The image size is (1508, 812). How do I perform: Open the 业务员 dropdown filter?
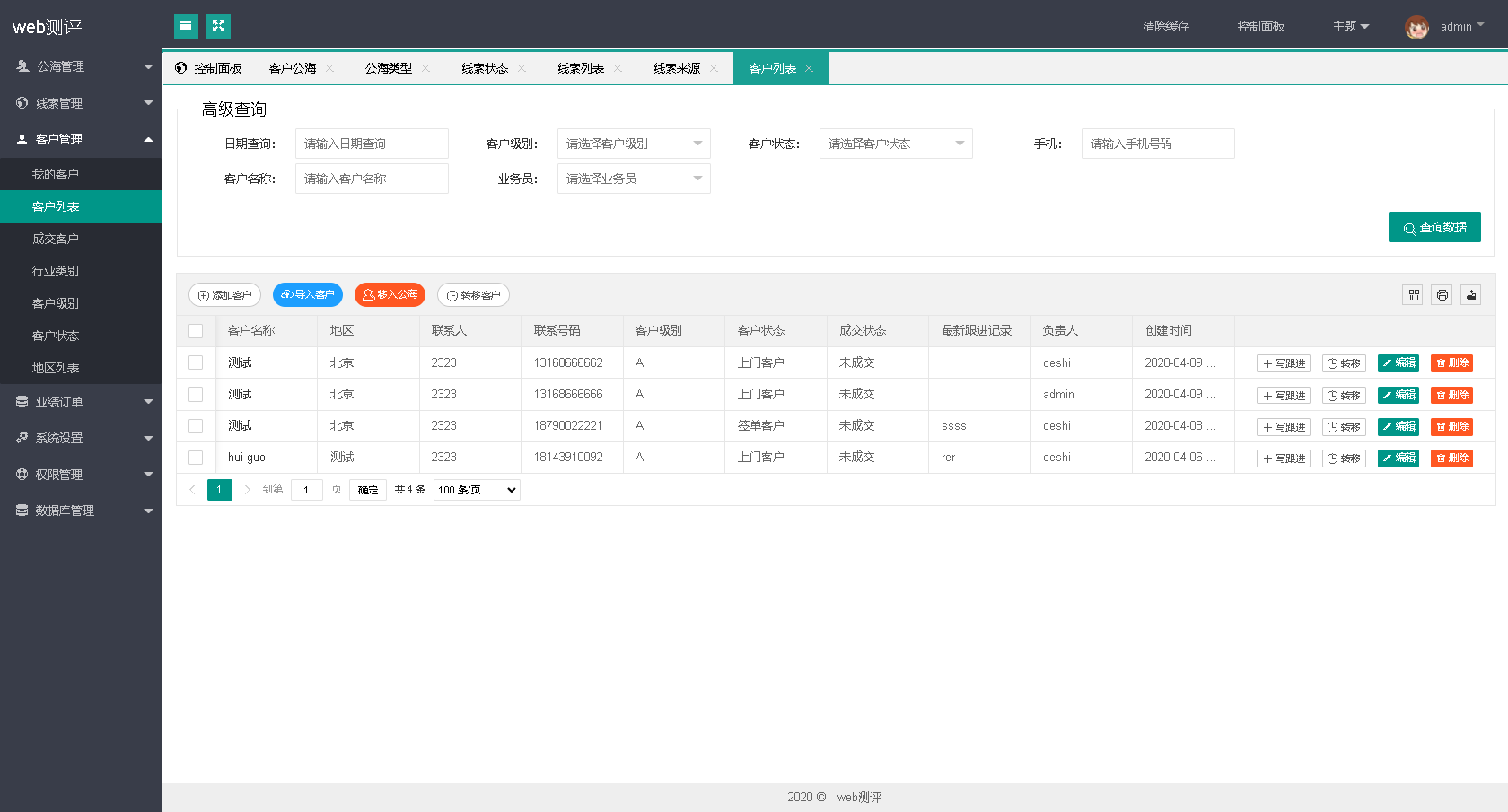click(634, 179)
